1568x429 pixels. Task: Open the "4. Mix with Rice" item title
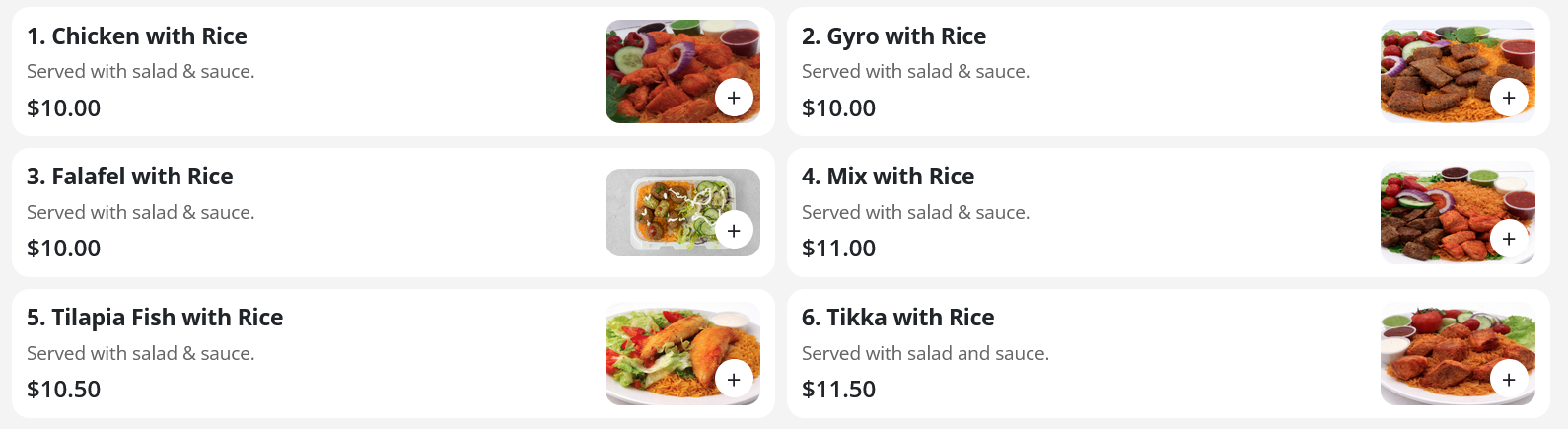[x=888, y=177]
